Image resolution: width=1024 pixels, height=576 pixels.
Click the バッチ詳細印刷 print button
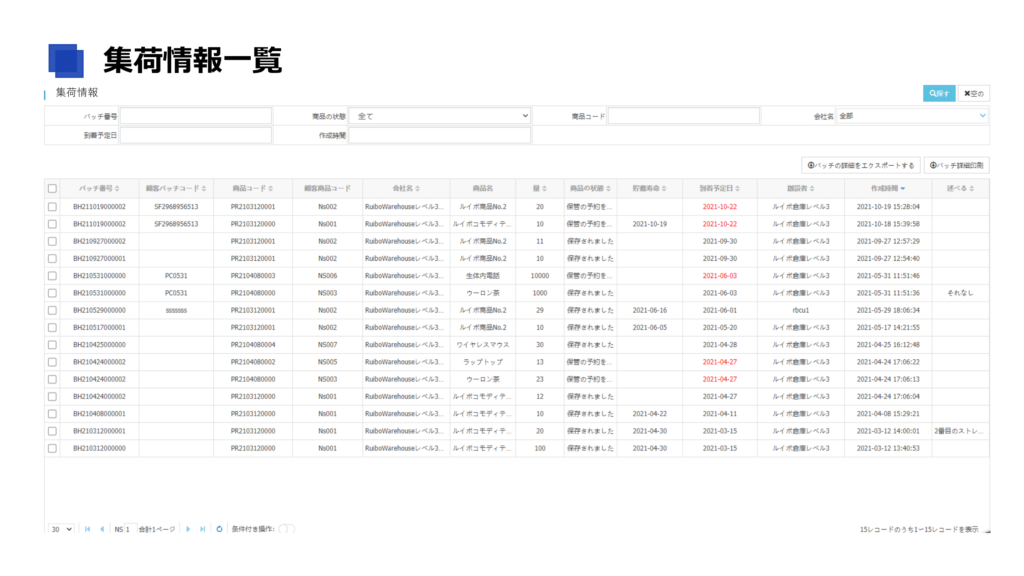coord(956,165)
